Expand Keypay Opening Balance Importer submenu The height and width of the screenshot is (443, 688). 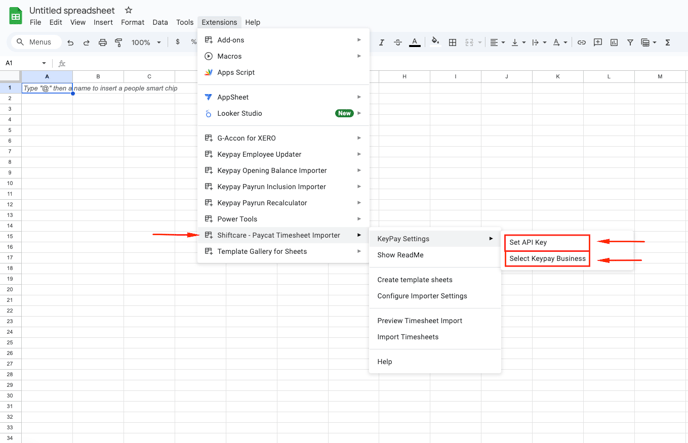point(283,171)
